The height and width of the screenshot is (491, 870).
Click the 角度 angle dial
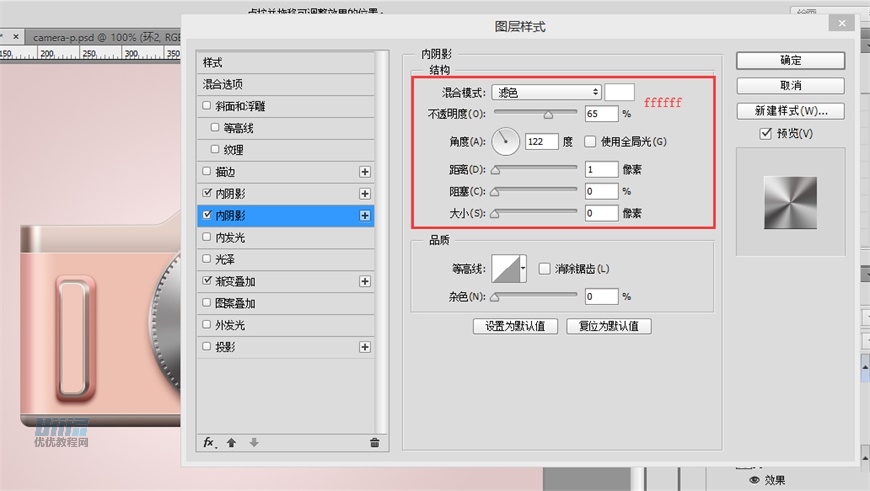tap(505, 141)
